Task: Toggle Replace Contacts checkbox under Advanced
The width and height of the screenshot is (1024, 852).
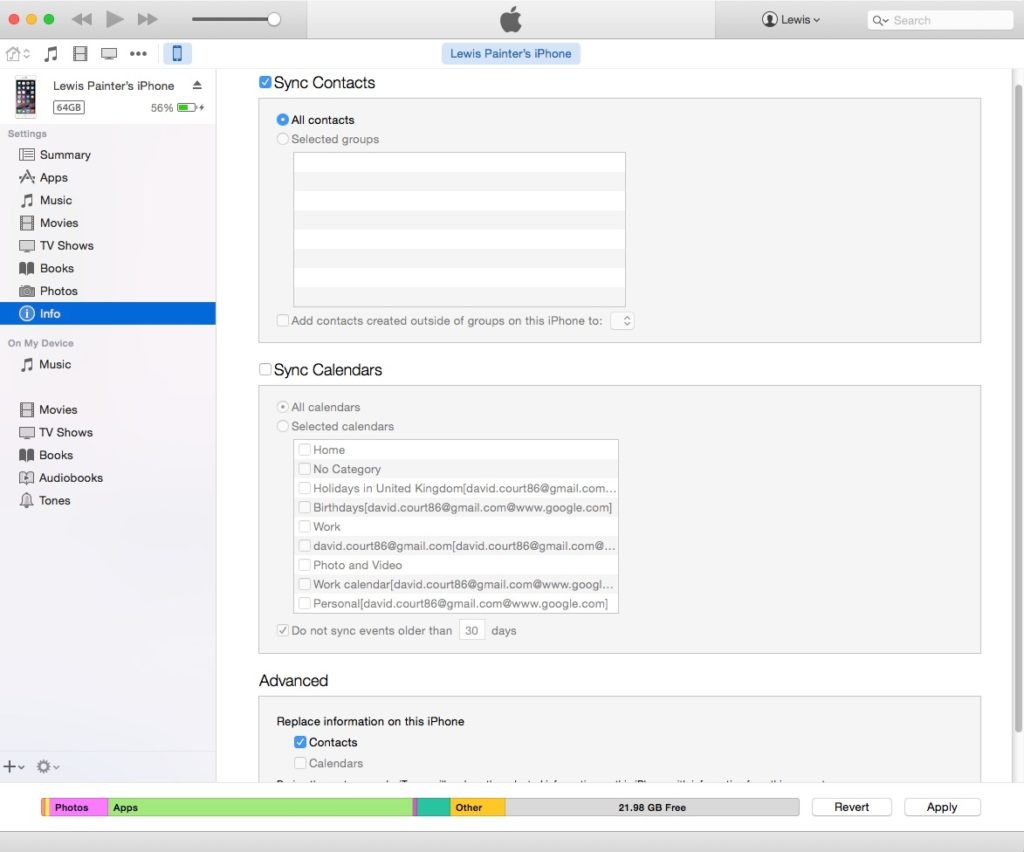Action: 300,742
